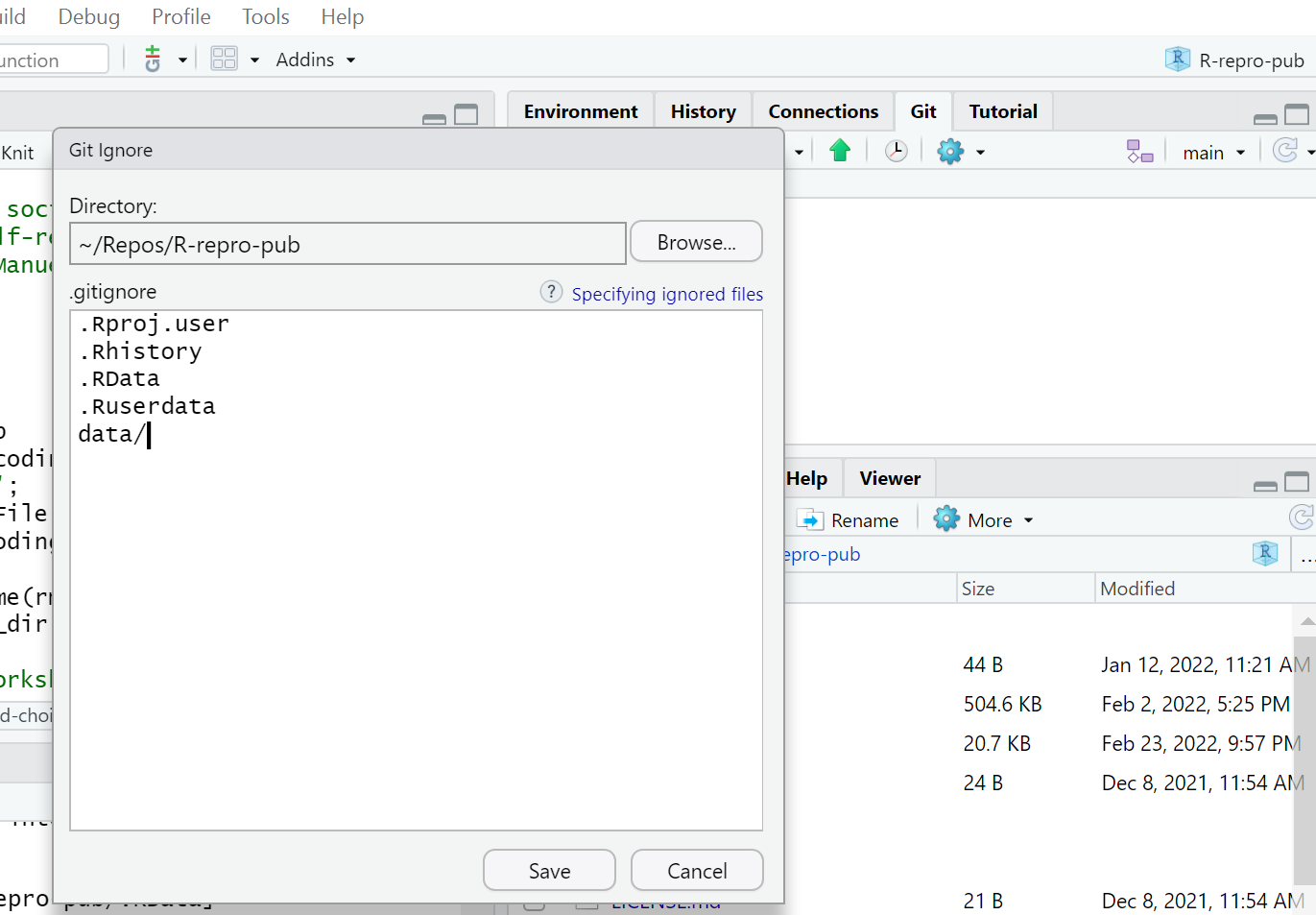Open the Help menu
Screen dimensions: 1316x915
tap(343, 17)
